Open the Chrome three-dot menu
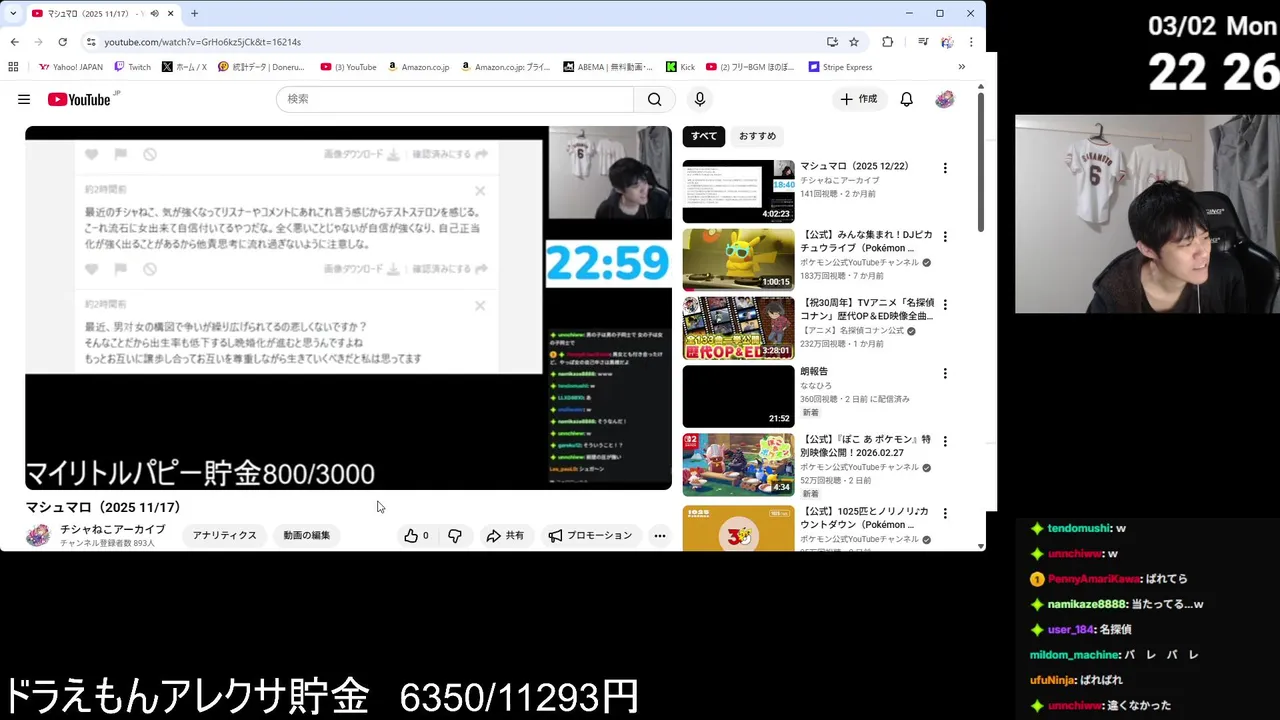Image resolution: width=1280 pixels, height=720 pixels. click(x=971, y=42)
